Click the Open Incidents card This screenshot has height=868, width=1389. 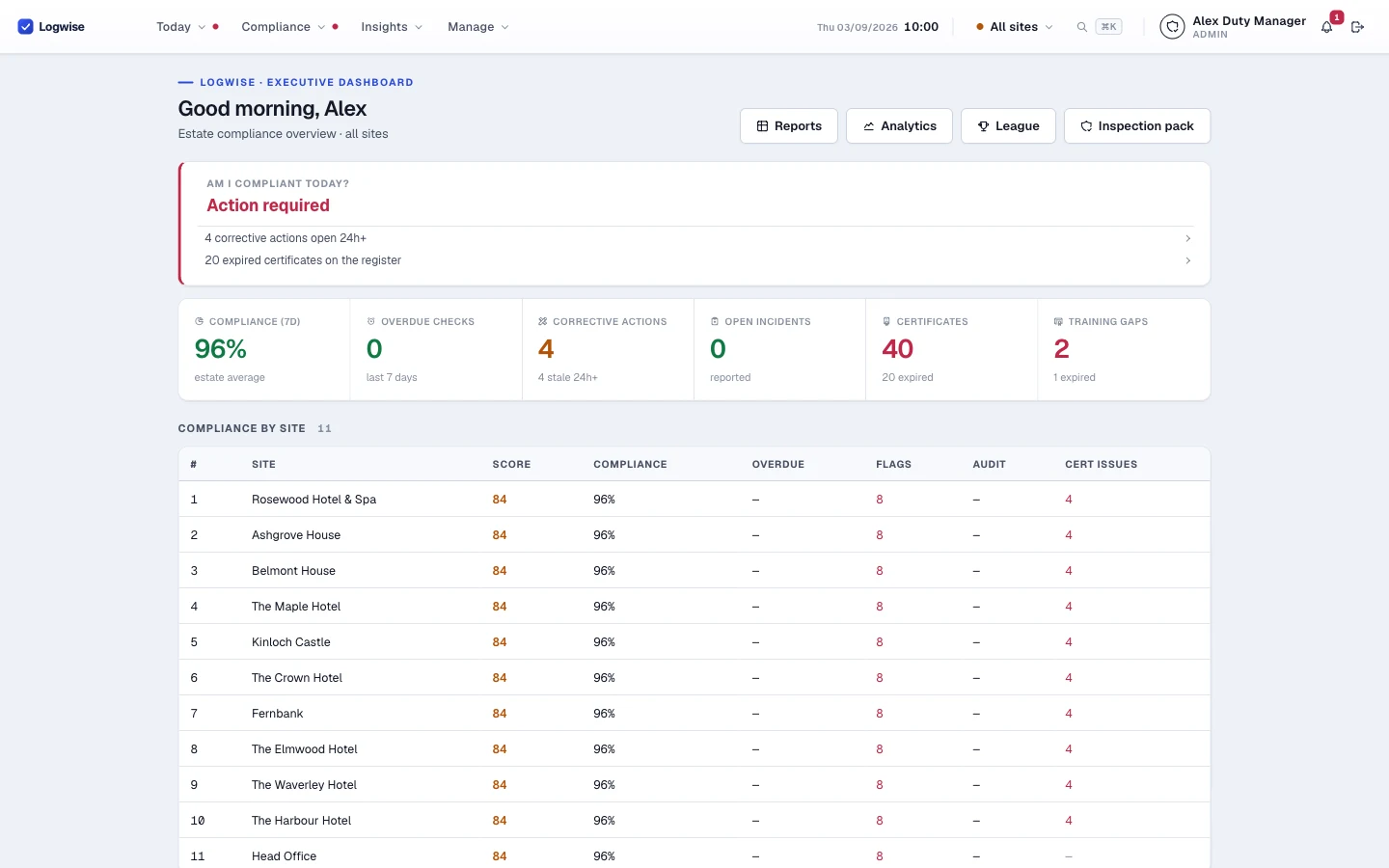(779, 349)
